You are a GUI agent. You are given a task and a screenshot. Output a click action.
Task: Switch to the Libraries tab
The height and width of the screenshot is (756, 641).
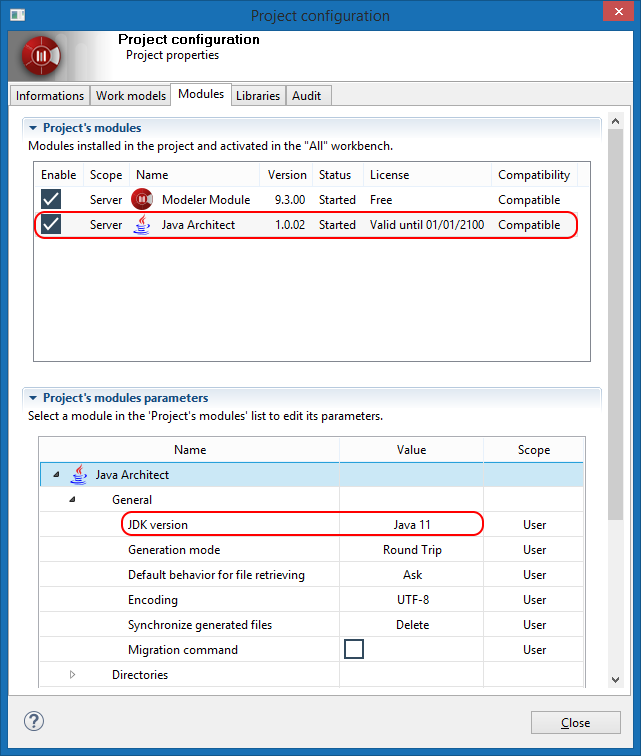coord(258,95)
